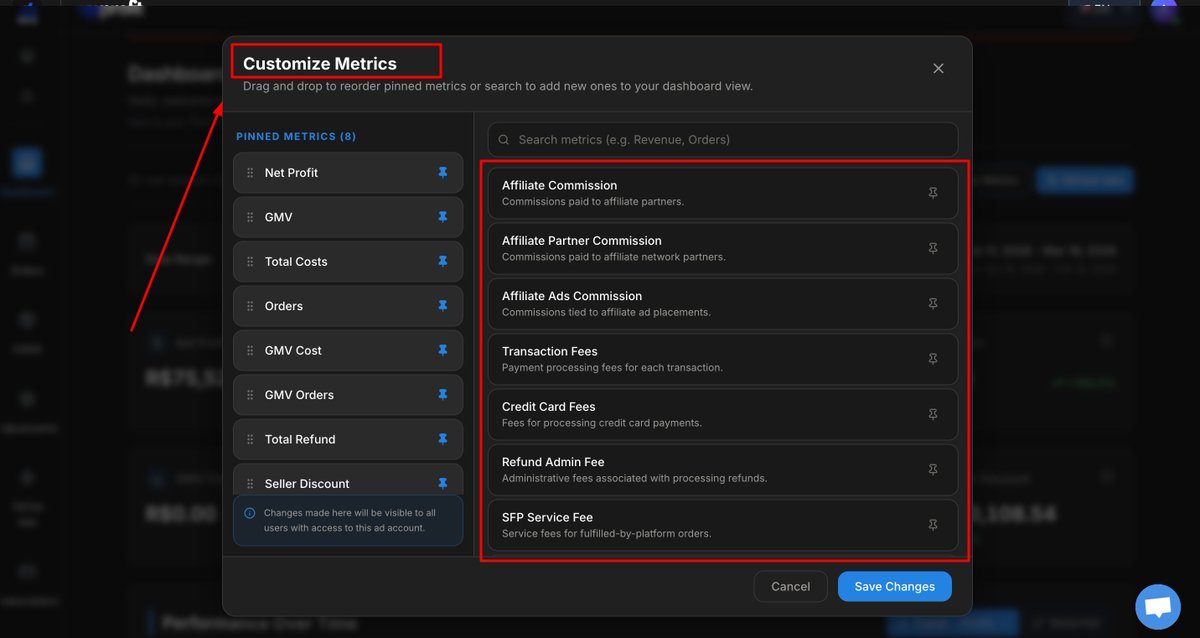Viewport: 1200px width, 638px height.
Task: Click the Total Refund label
Action: [x=300, y=439]
